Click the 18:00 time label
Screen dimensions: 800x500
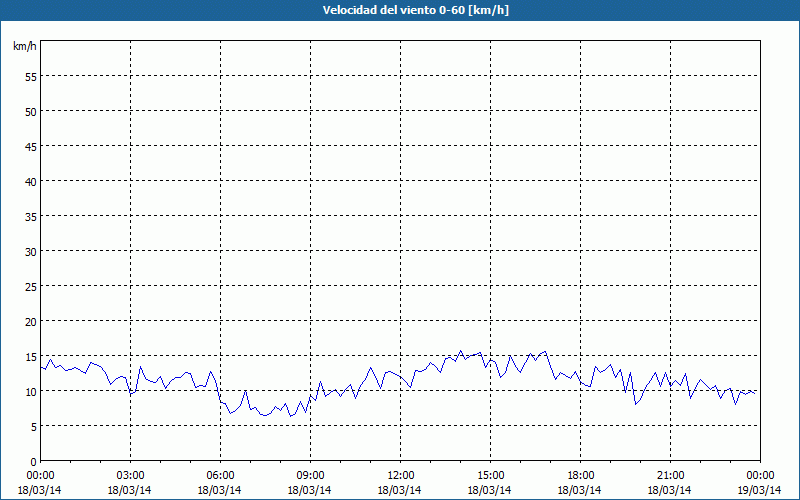point(580,476)
